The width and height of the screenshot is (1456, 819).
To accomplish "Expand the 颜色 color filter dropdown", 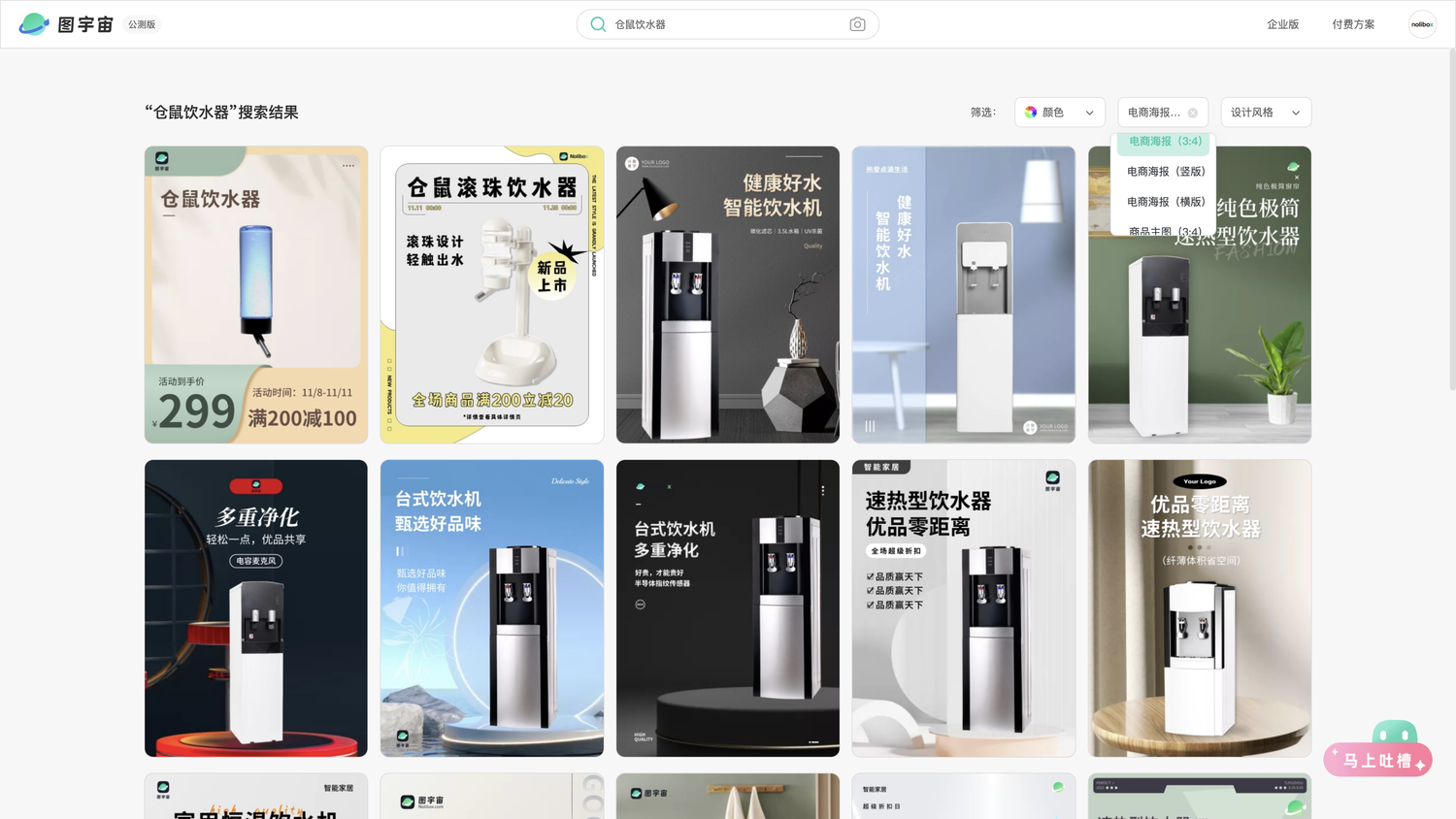I will [1060, 113].
